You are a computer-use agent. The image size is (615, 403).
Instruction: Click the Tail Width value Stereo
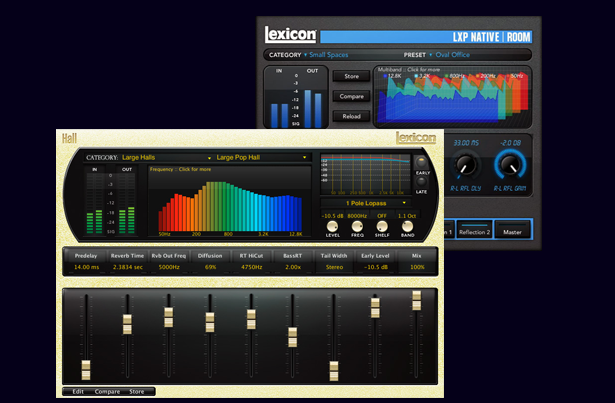[x=334, y=267]
